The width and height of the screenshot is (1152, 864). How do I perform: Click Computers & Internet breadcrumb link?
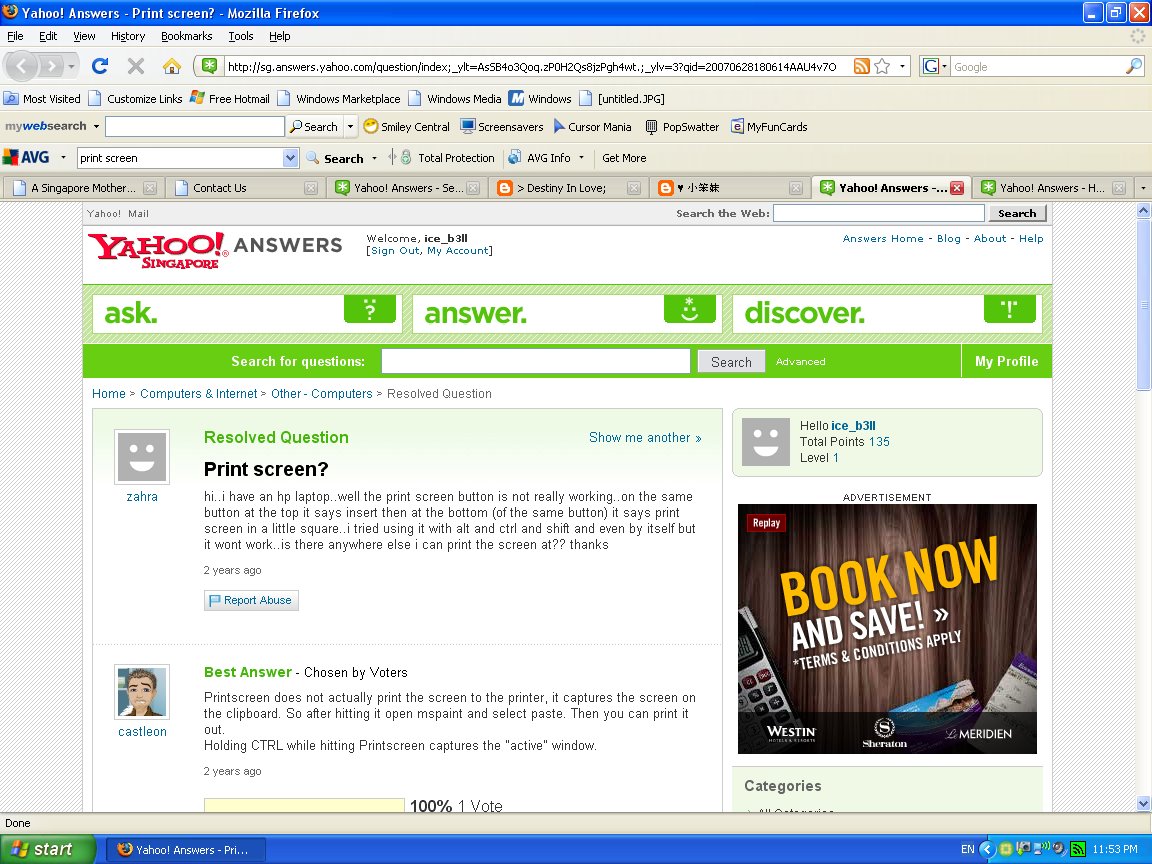point(198,394)
